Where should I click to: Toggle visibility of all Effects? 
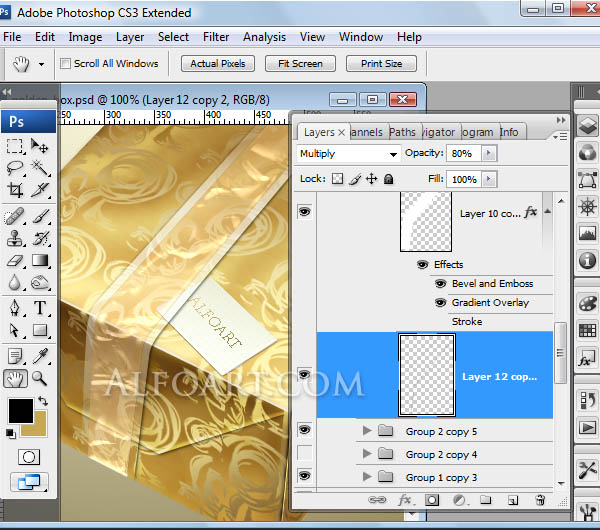click(x=422, y=265)
